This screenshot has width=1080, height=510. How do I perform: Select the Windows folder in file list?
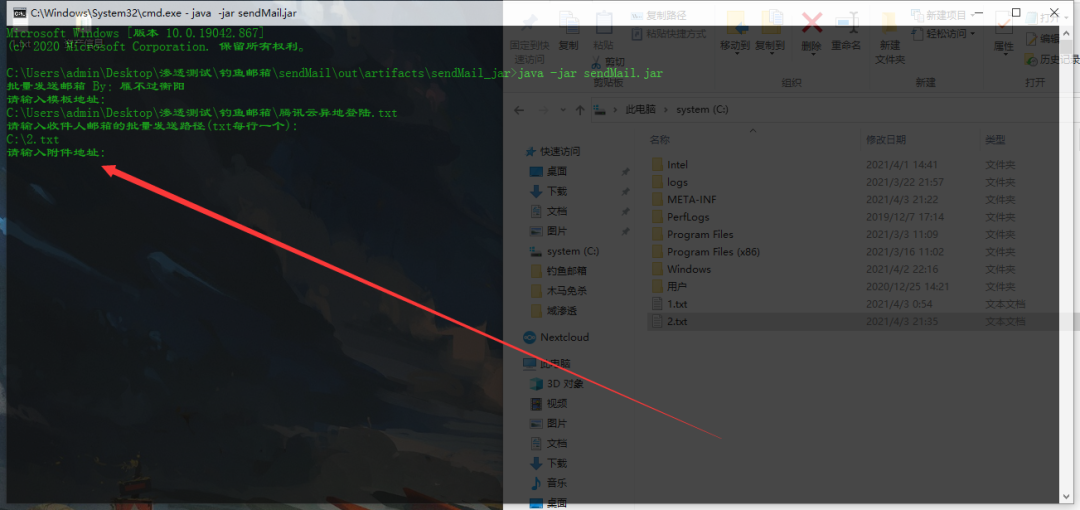point(681,269)
